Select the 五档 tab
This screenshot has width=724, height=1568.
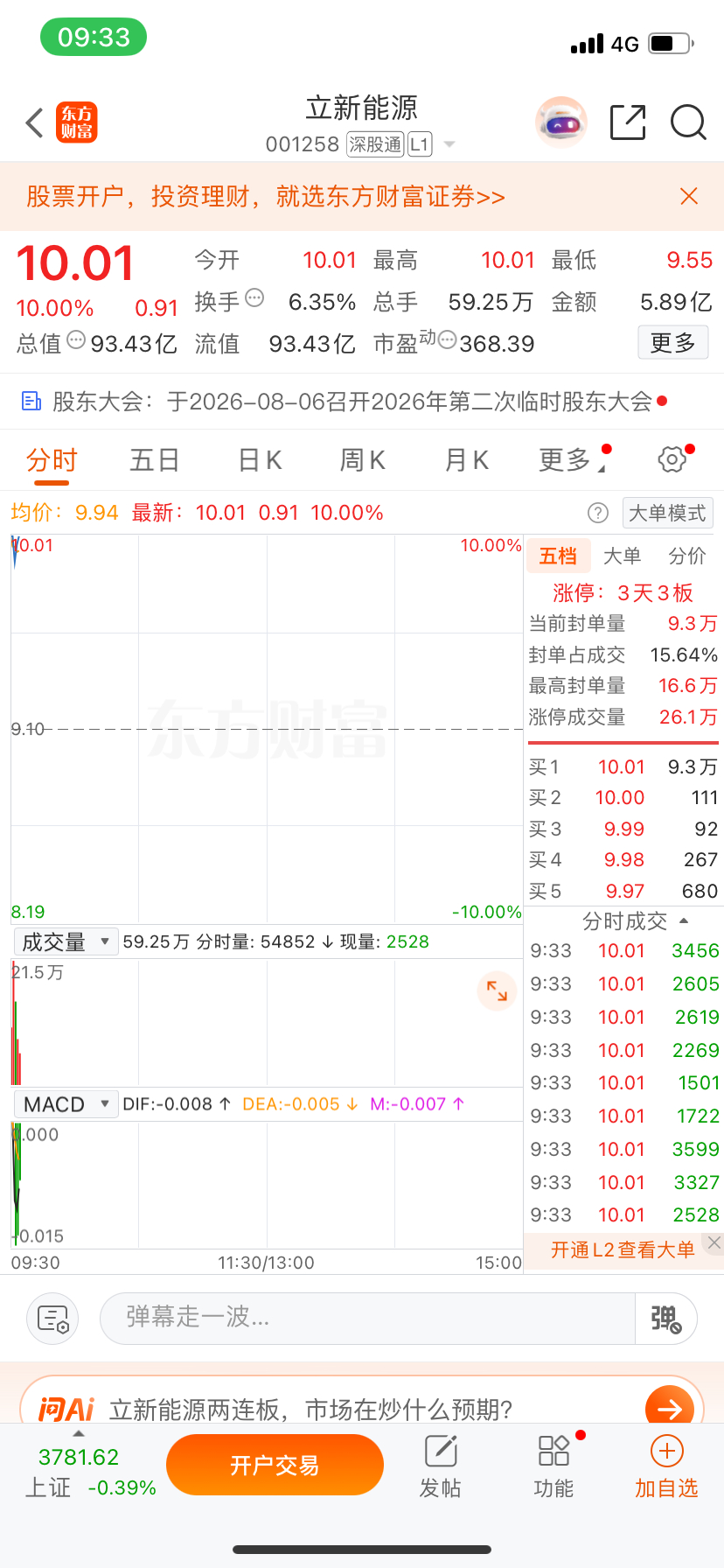pos(558,556)
